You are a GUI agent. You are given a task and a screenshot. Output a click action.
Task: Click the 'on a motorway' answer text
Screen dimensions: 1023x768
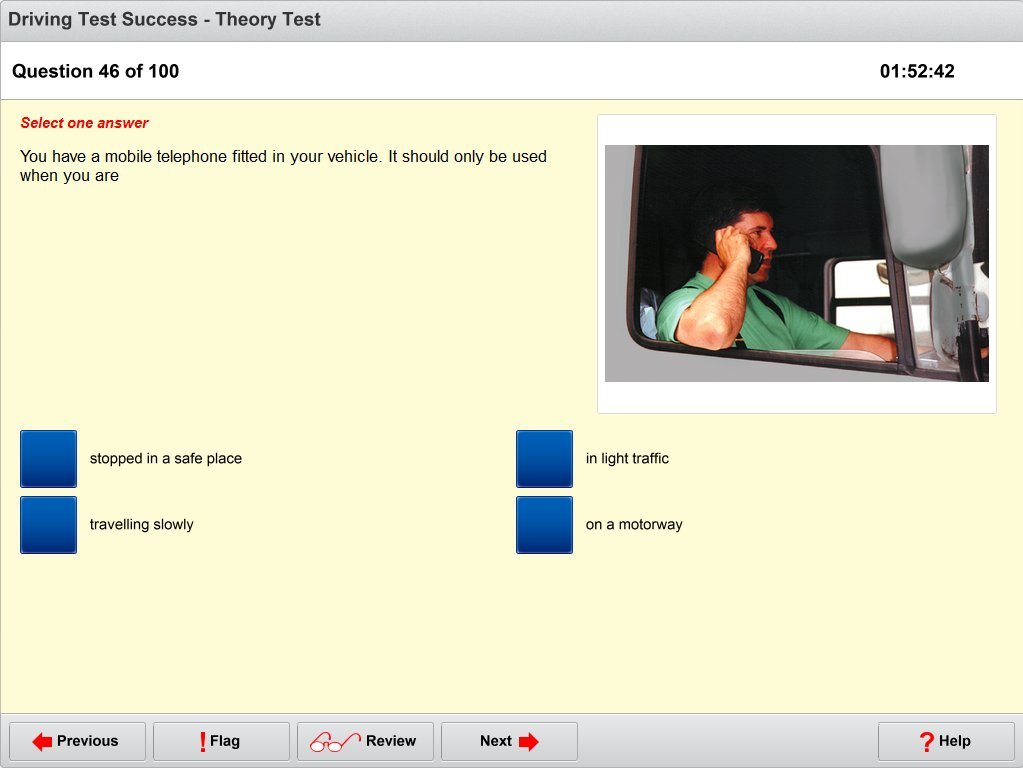(x=634, y=525)
